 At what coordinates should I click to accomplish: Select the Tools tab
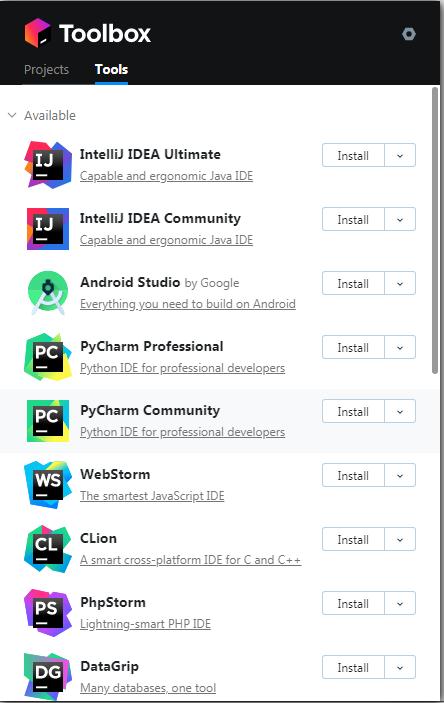111,69
